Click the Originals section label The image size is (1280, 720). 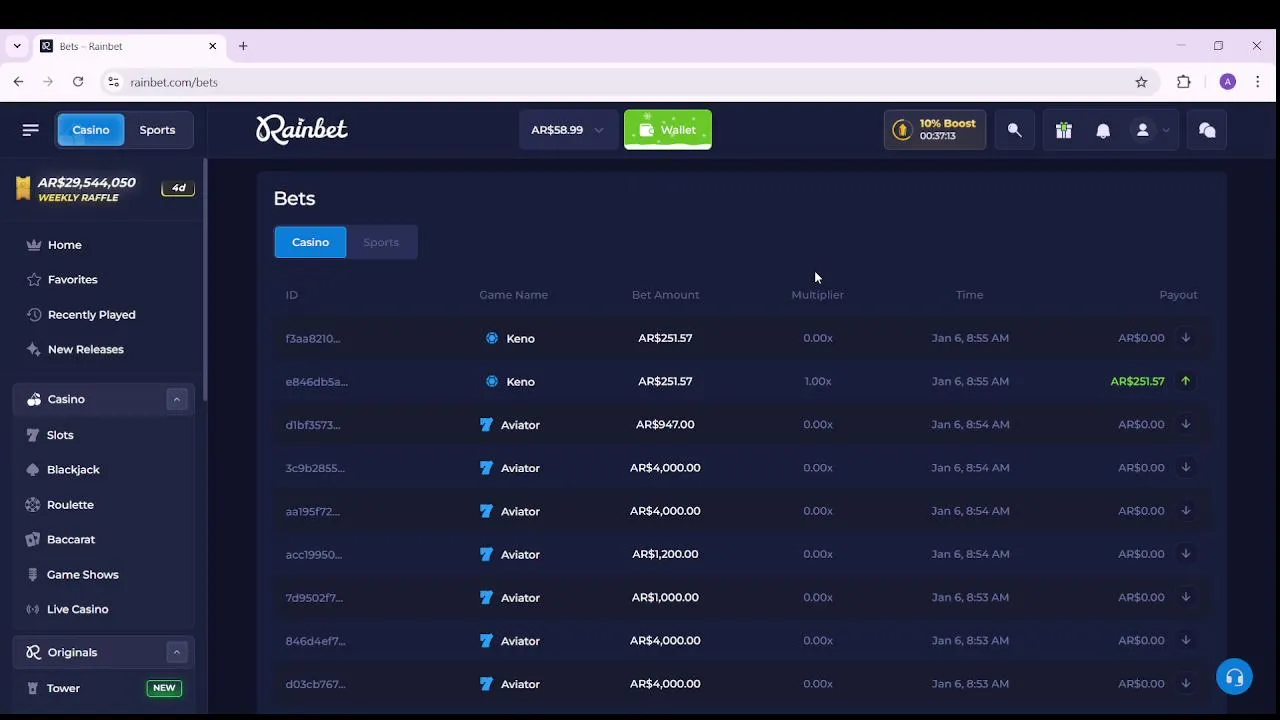tap(72, 652)
